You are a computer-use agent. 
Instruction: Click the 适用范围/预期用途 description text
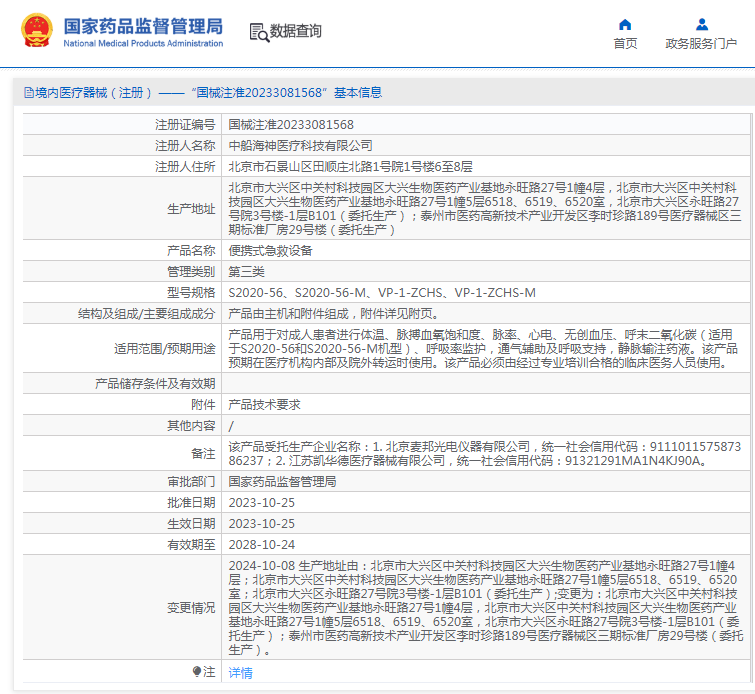point(483,348)
